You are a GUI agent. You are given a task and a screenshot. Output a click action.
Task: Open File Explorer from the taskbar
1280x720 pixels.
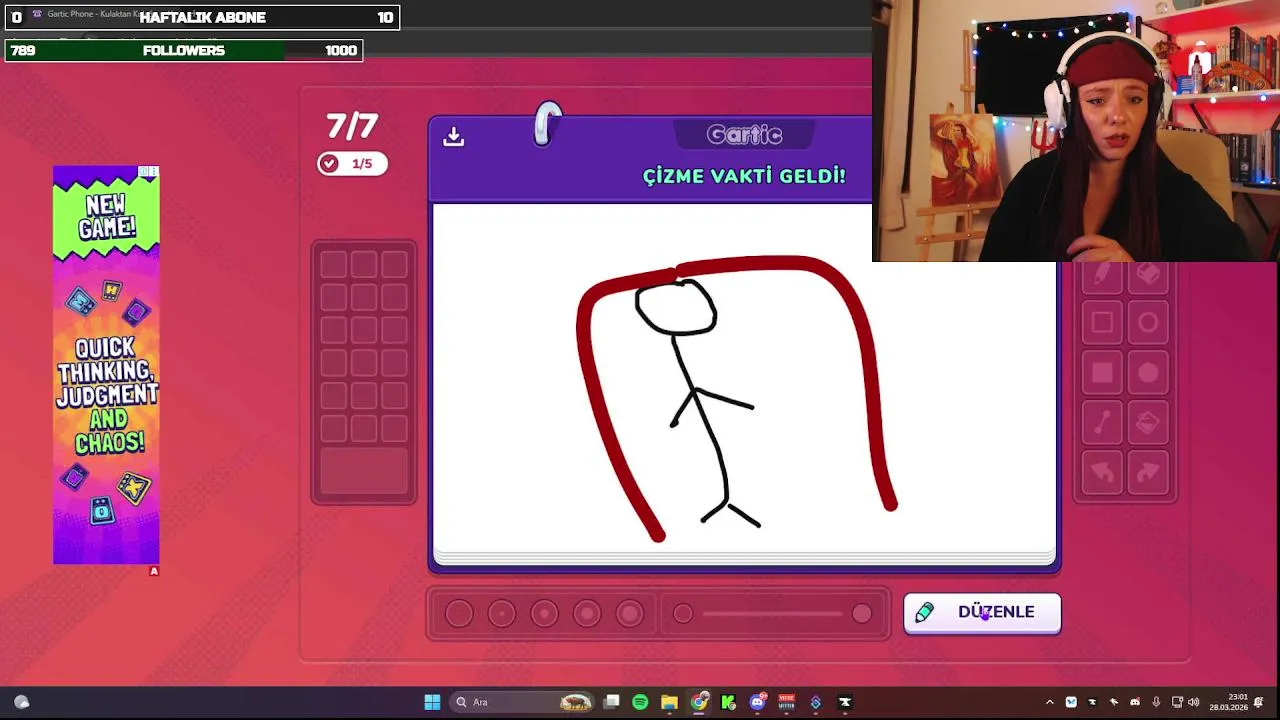pyautogui.click(x=669, y=702)
